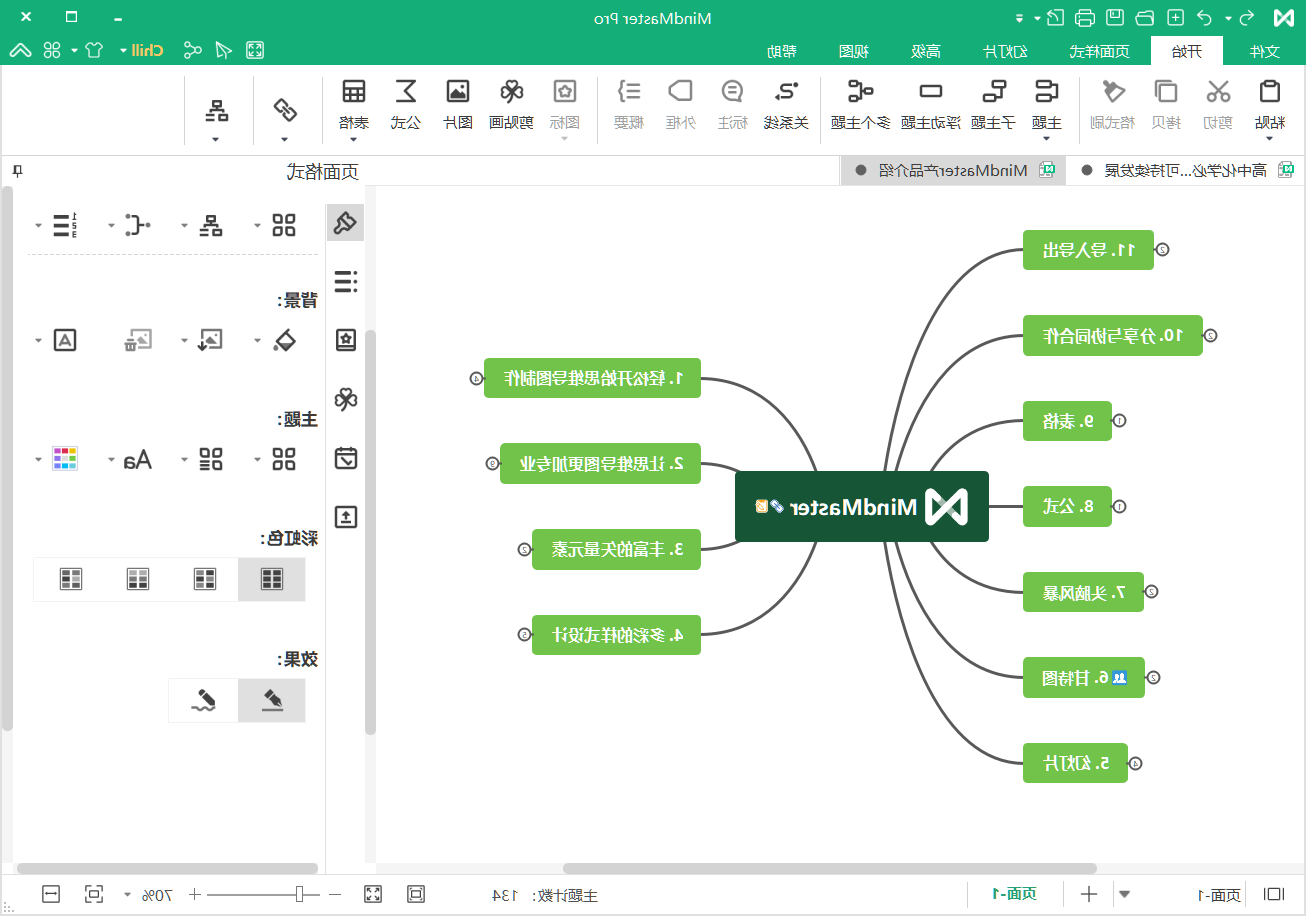Switch to 视图 tab
The width and height of the screenshot is (1306, 916).
[x=853, y=51]
